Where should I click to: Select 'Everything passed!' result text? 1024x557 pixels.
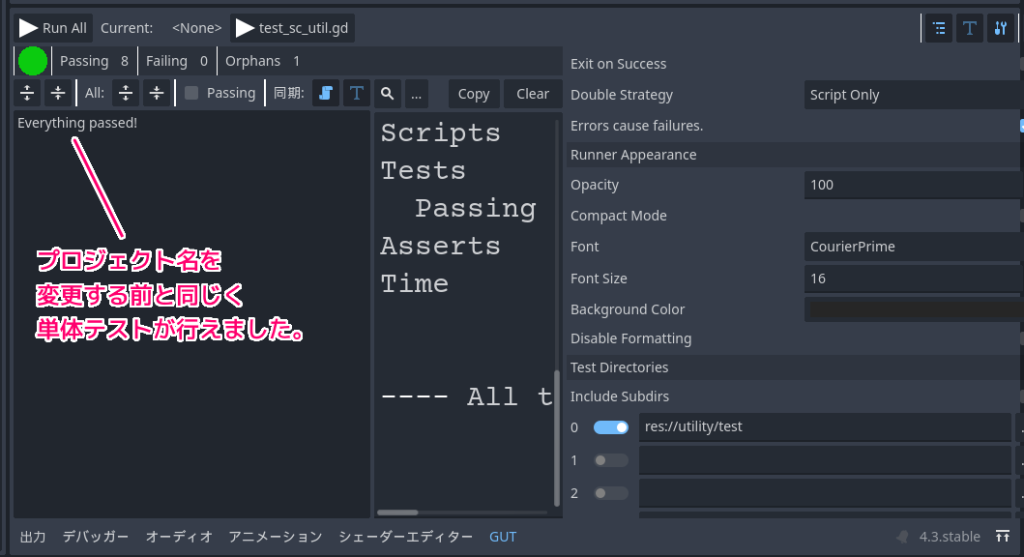pyautogui.click(x=77, y=123)
